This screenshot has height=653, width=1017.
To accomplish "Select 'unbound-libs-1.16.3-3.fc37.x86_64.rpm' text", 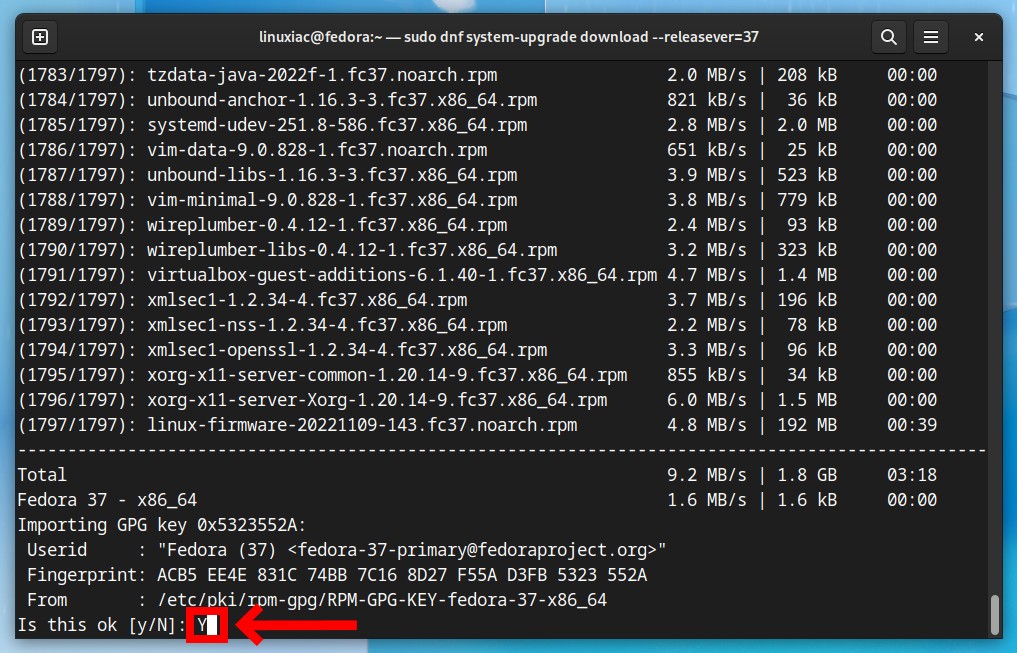I will 332,175.
